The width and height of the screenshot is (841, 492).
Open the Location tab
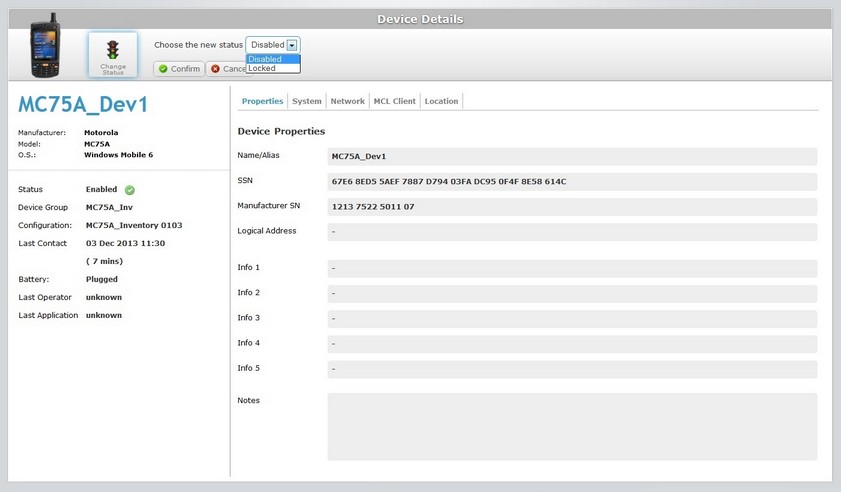[x=441, y=101]
